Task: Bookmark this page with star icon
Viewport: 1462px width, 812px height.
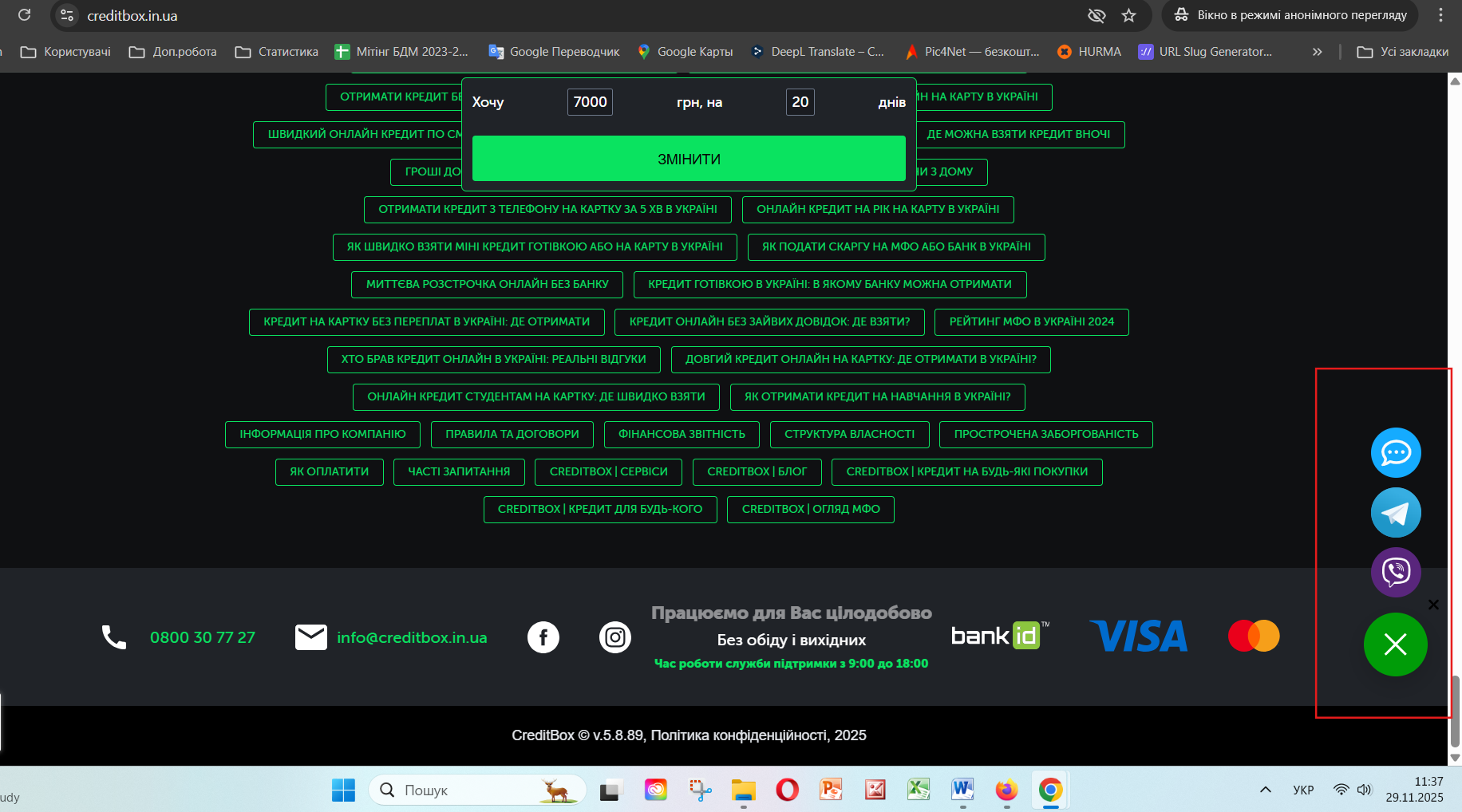Action: tap(1128, 15)
